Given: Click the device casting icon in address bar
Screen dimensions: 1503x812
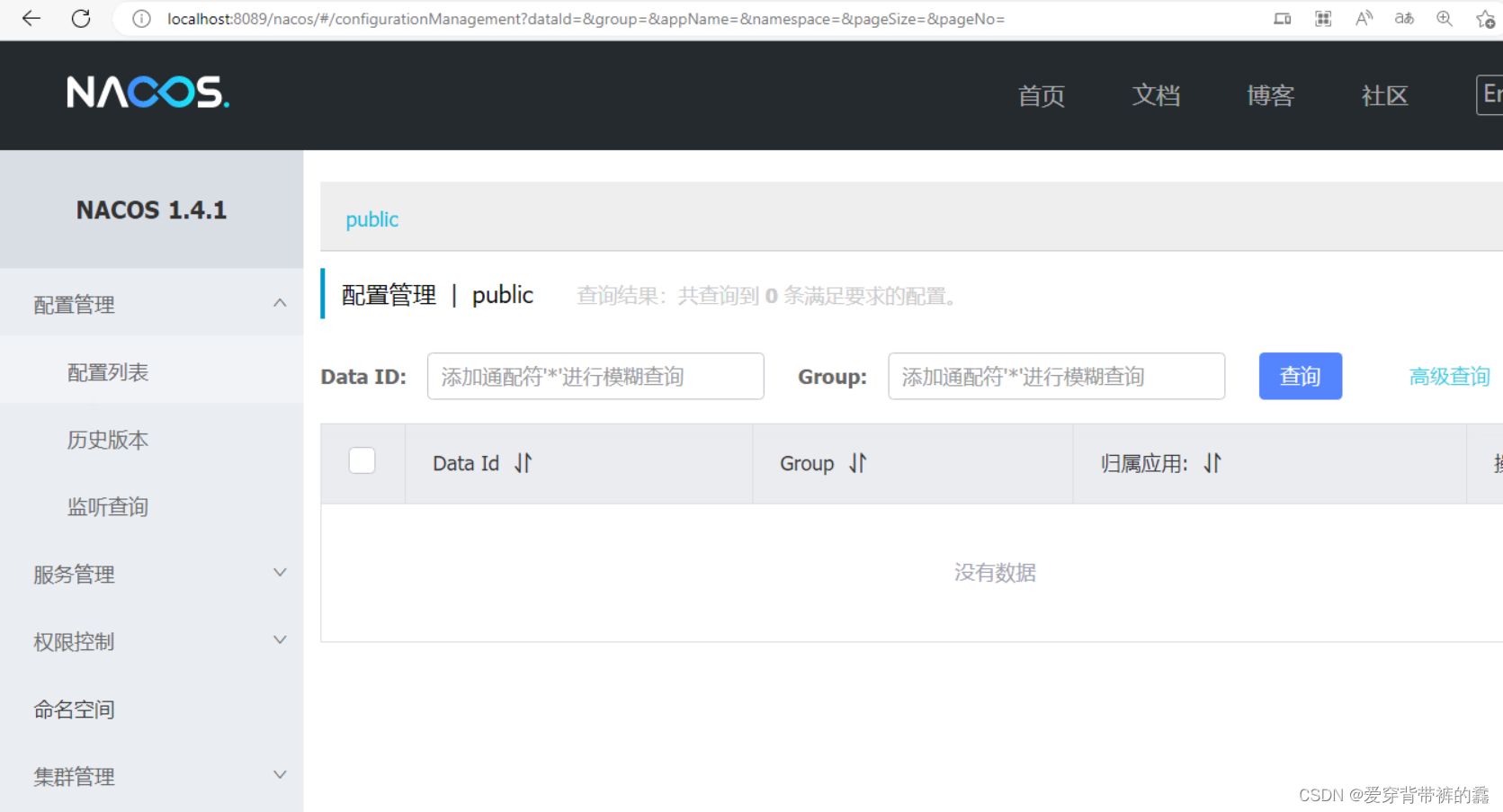Looking at the screenshot, I should click(x=1283, y=19).
